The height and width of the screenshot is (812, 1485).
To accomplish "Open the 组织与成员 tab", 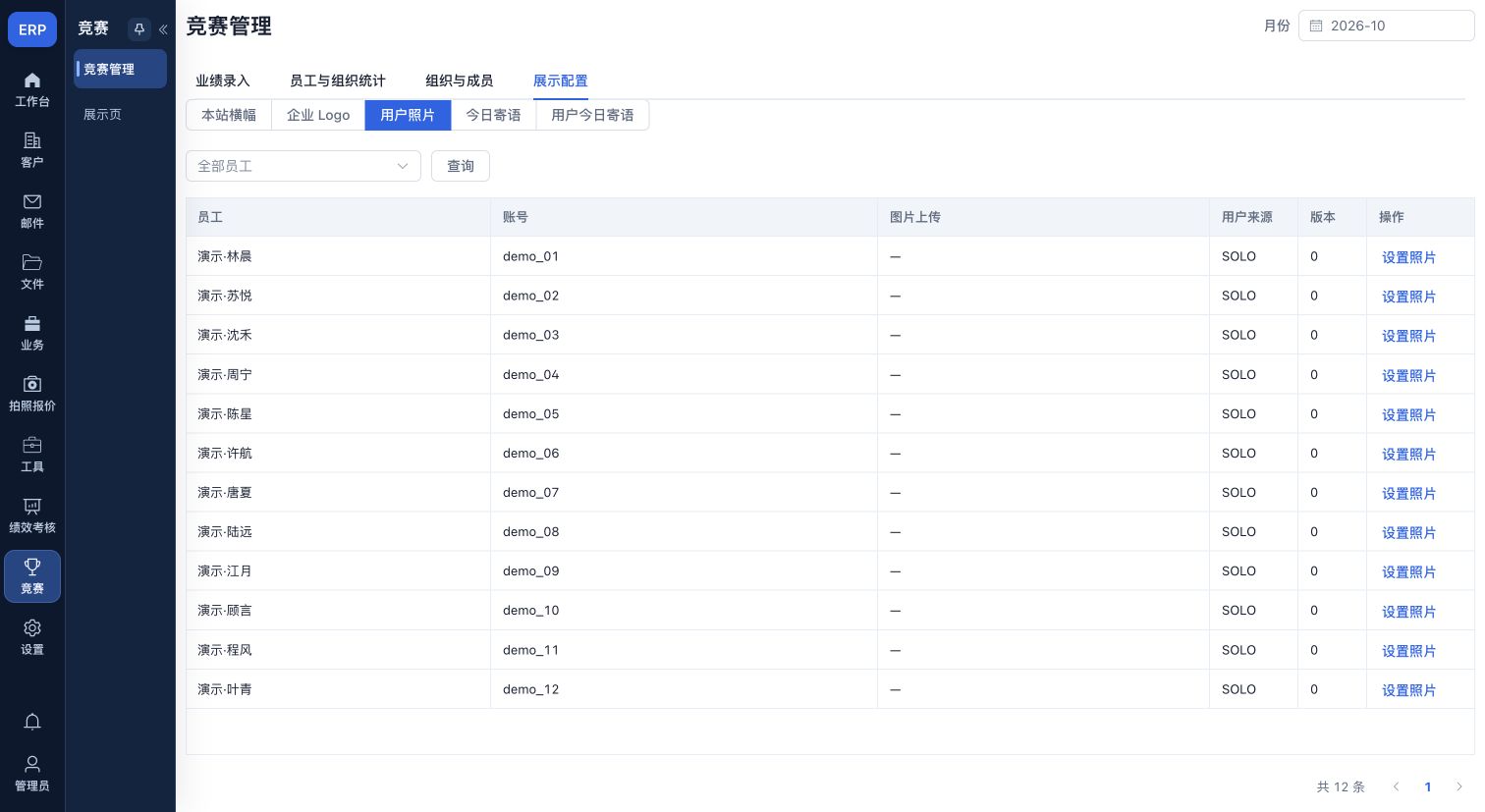I will click(460, 81).
